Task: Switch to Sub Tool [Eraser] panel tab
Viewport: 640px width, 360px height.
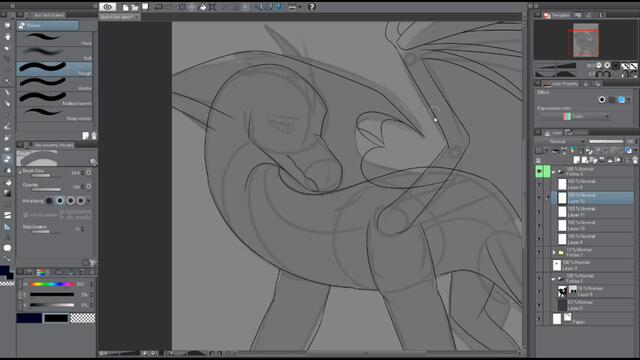Action: pos(48,15)
